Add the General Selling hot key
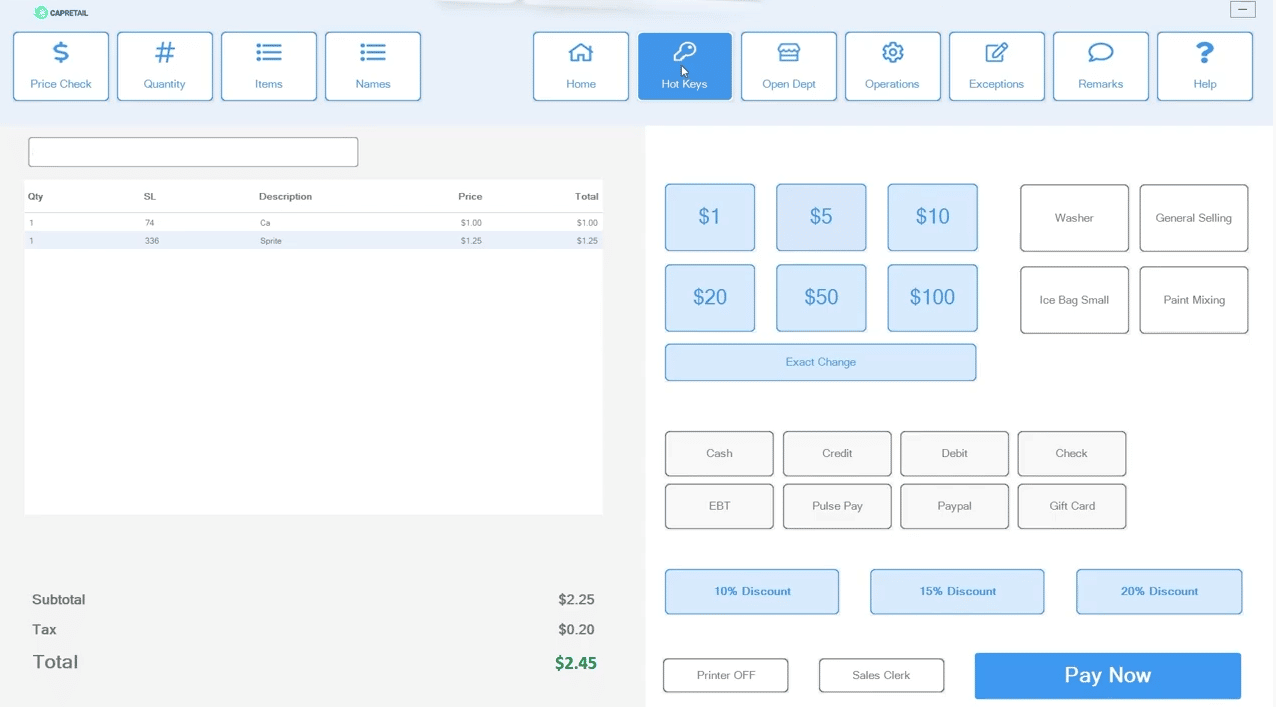Viewport: 1276px width, 707px height. pyautogui.click(x=1194, y=218)
